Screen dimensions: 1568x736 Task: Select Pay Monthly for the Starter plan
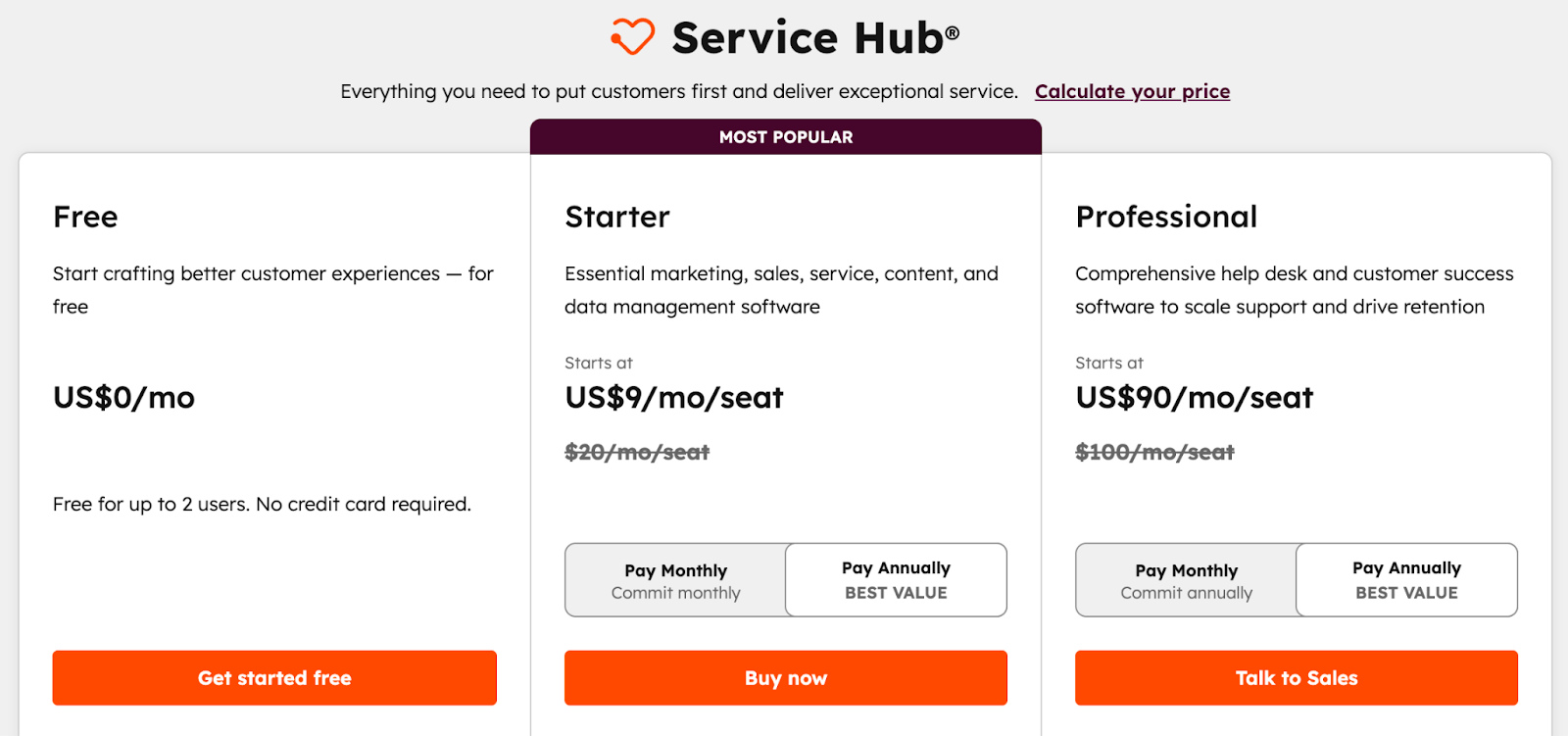tap(675, 580)
